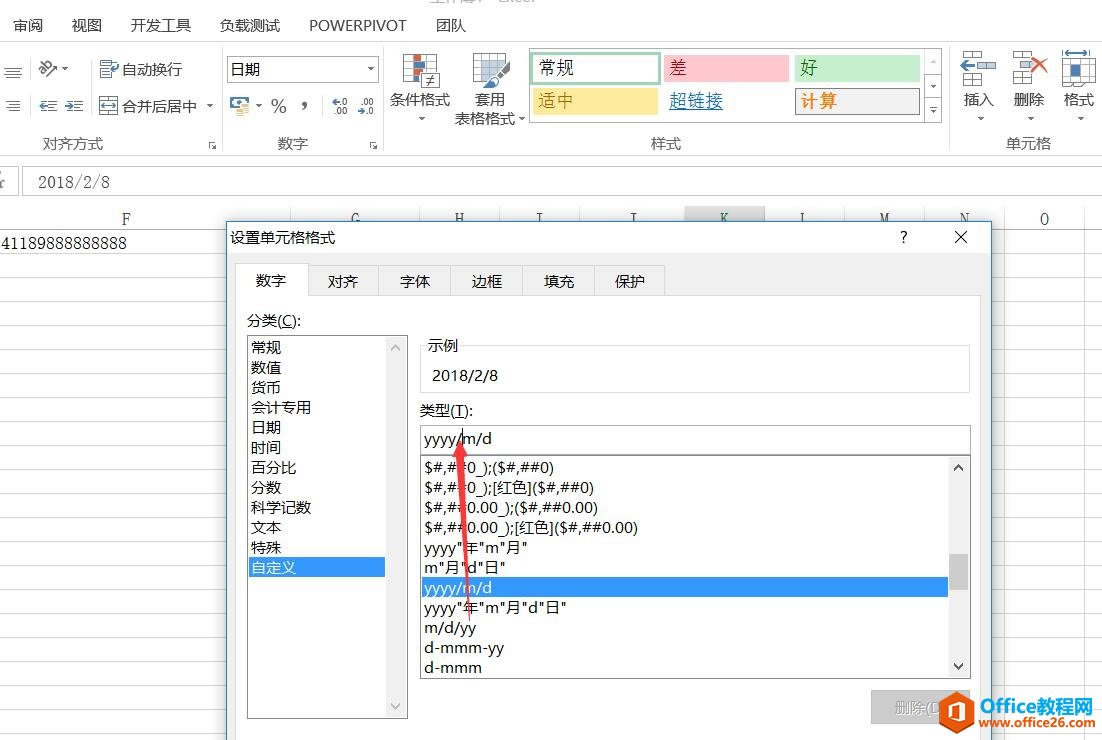Open the 字体 tab in Format Cells
1102x740 pixels.
coord(415,281)
